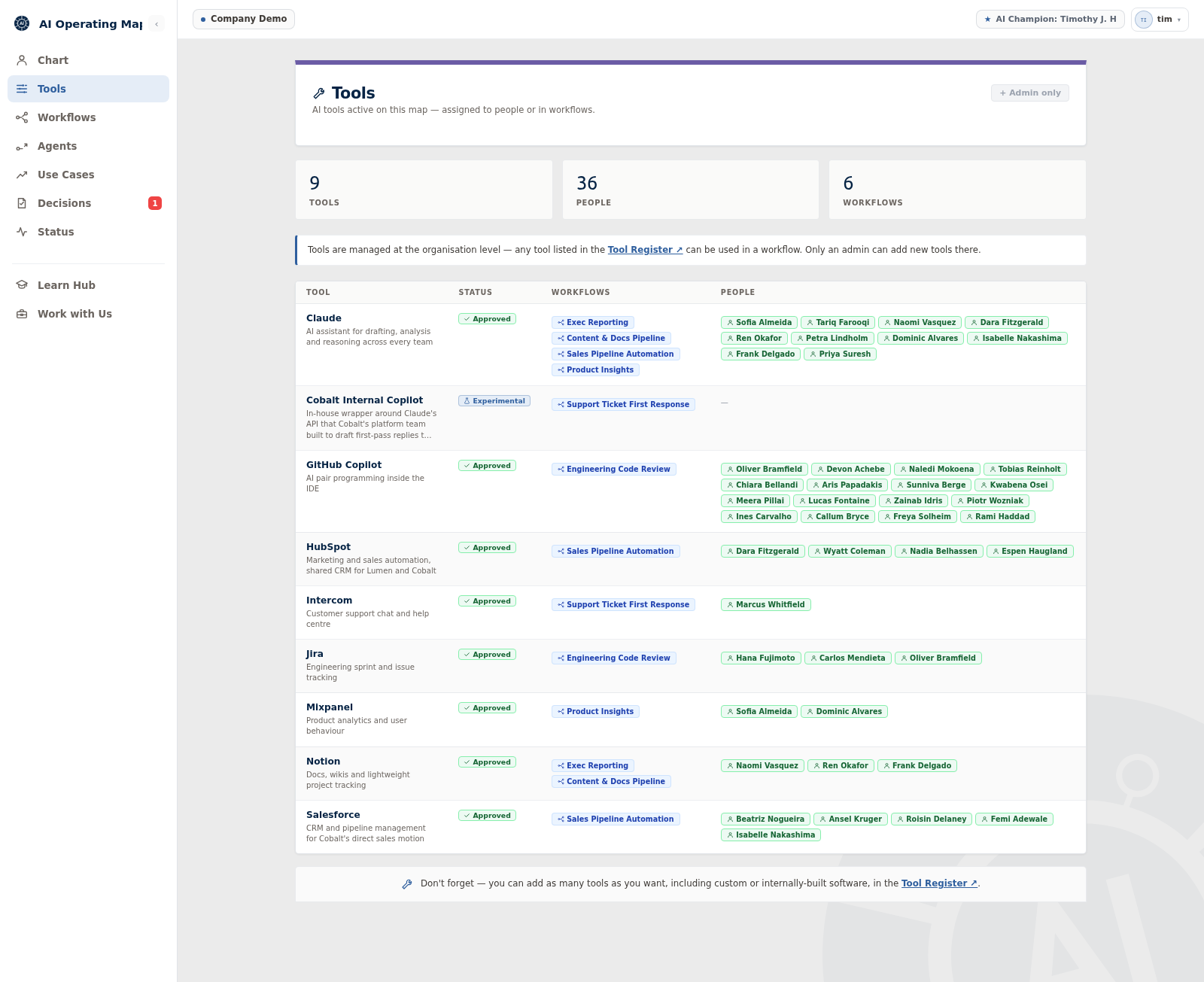Click the Priya Suresh person chip
This screenshot has height=982, width=1204.
[x=840, y=354]
